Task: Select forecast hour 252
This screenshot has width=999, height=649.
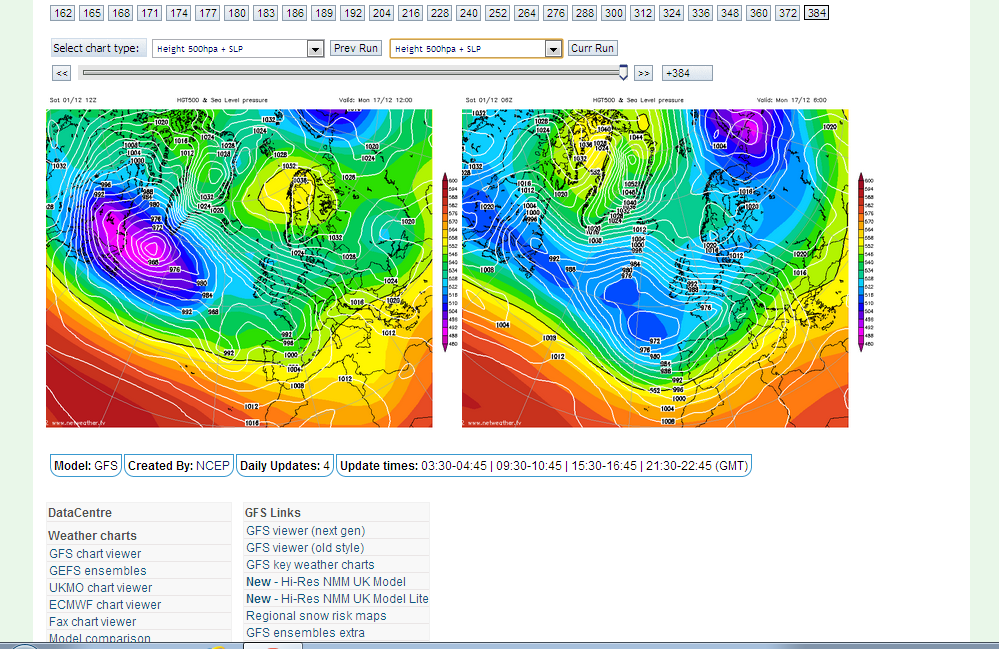Action: (498, 13)
